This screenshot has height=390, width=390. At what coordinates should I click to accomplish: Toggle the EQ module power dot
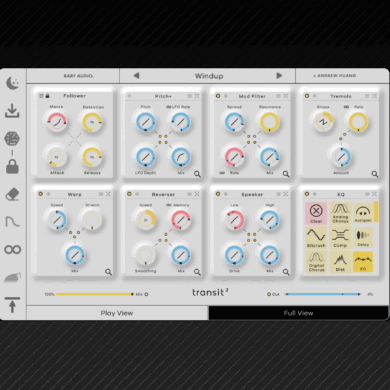click(x=307, y=194)
